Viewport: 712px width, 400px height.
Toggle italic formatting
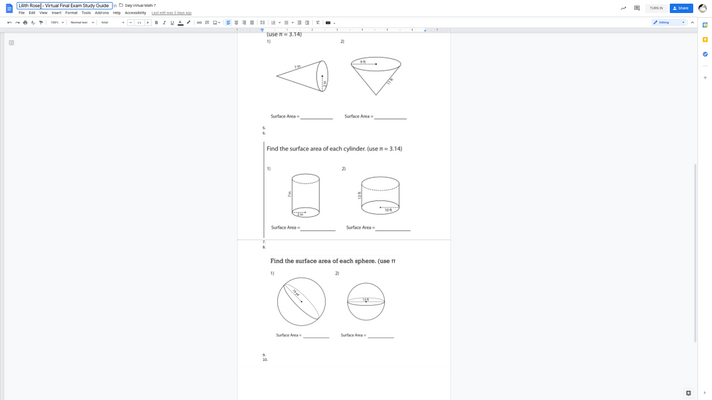pyautogui.click(x=164, y=23)
